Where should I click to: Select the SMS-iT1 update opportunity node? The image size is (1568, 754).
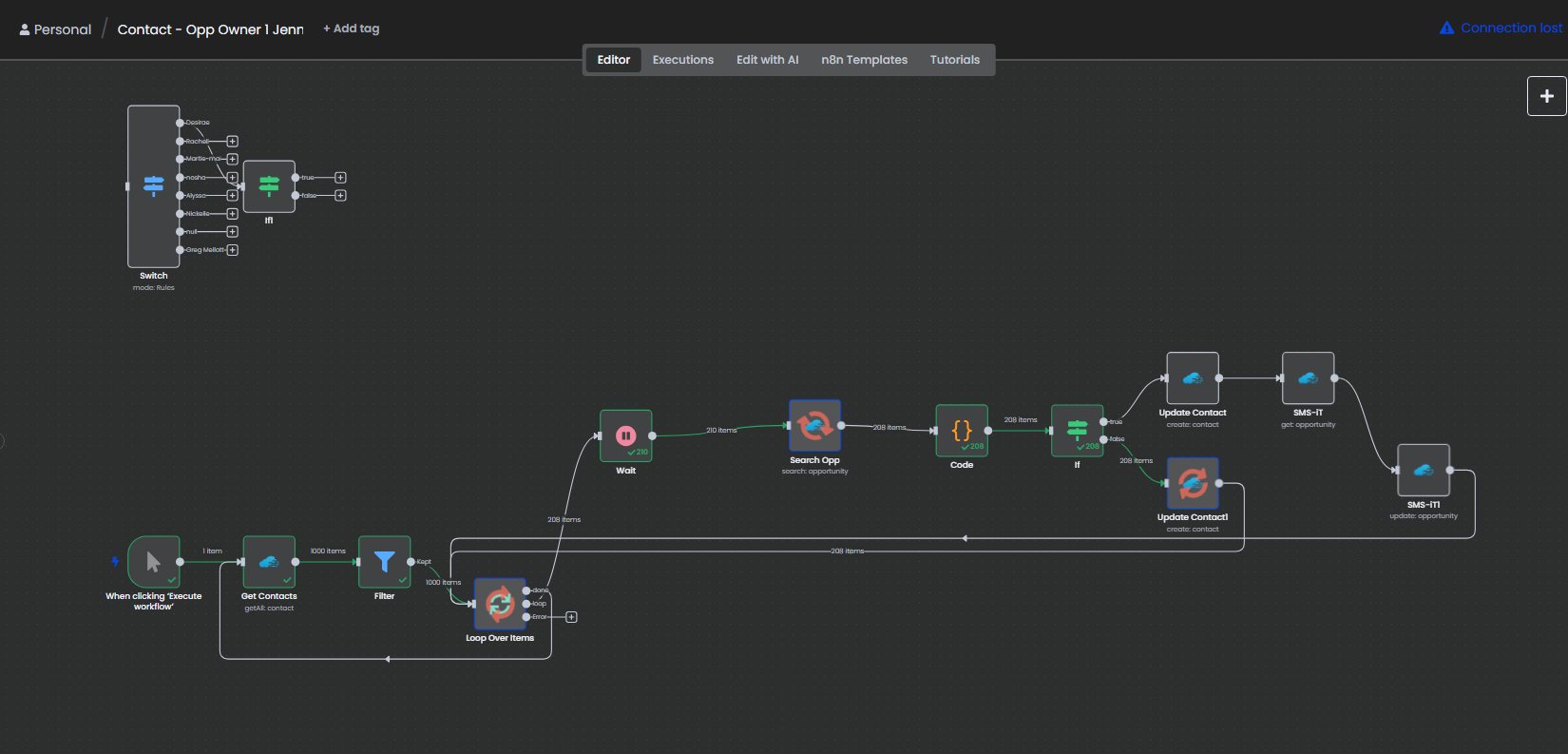[1423, 470]
